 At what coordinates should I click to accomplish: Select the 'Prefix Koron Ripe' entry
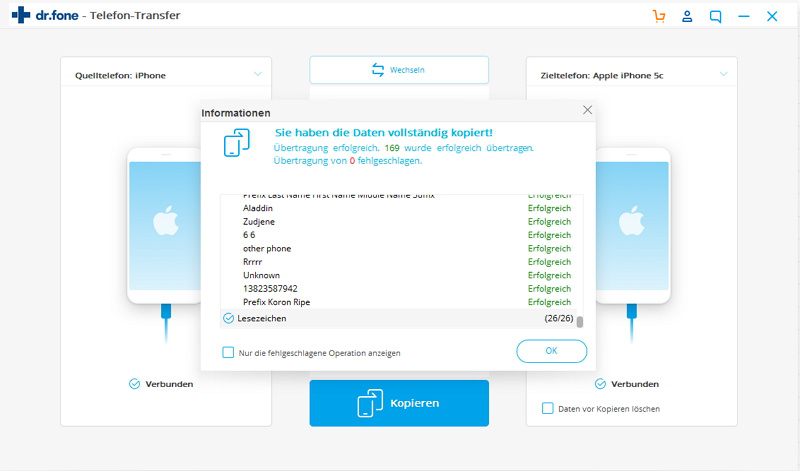pyautogui.click(x=277, y=302)
